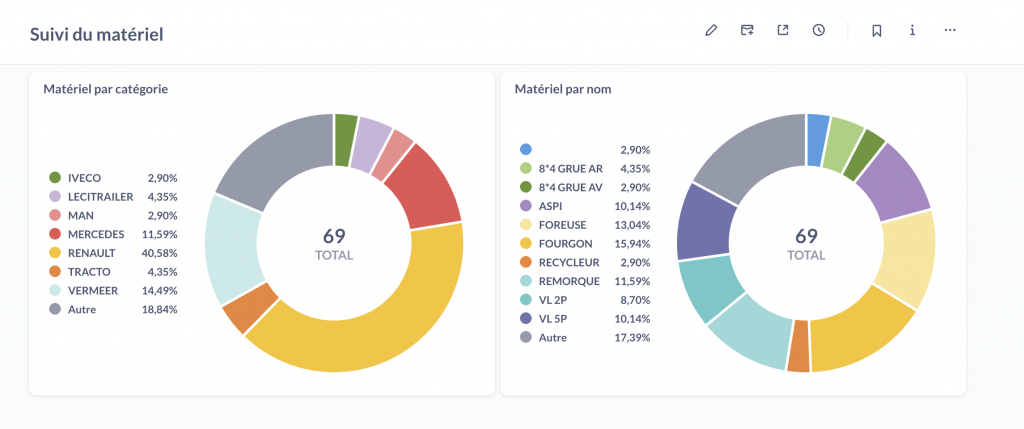Open the Matériel par catégorie card title
The height and width of the screenshot is (429, 1024).
tap(105, 89)
